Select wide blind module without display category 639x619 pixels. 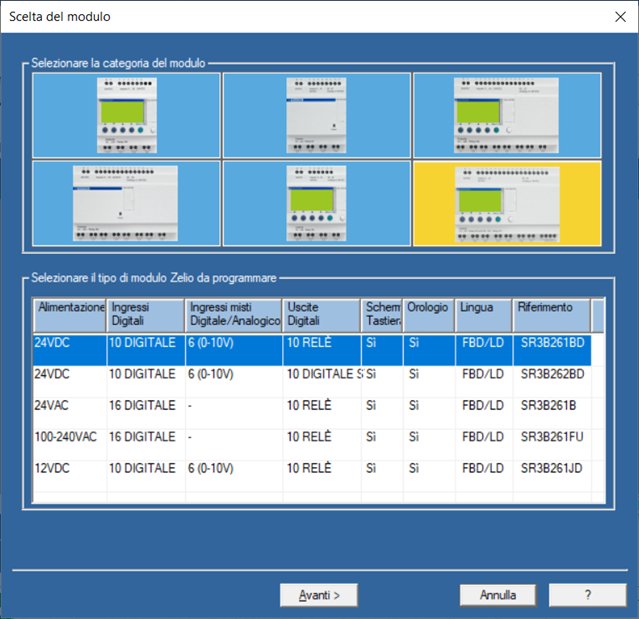point(126,203)
